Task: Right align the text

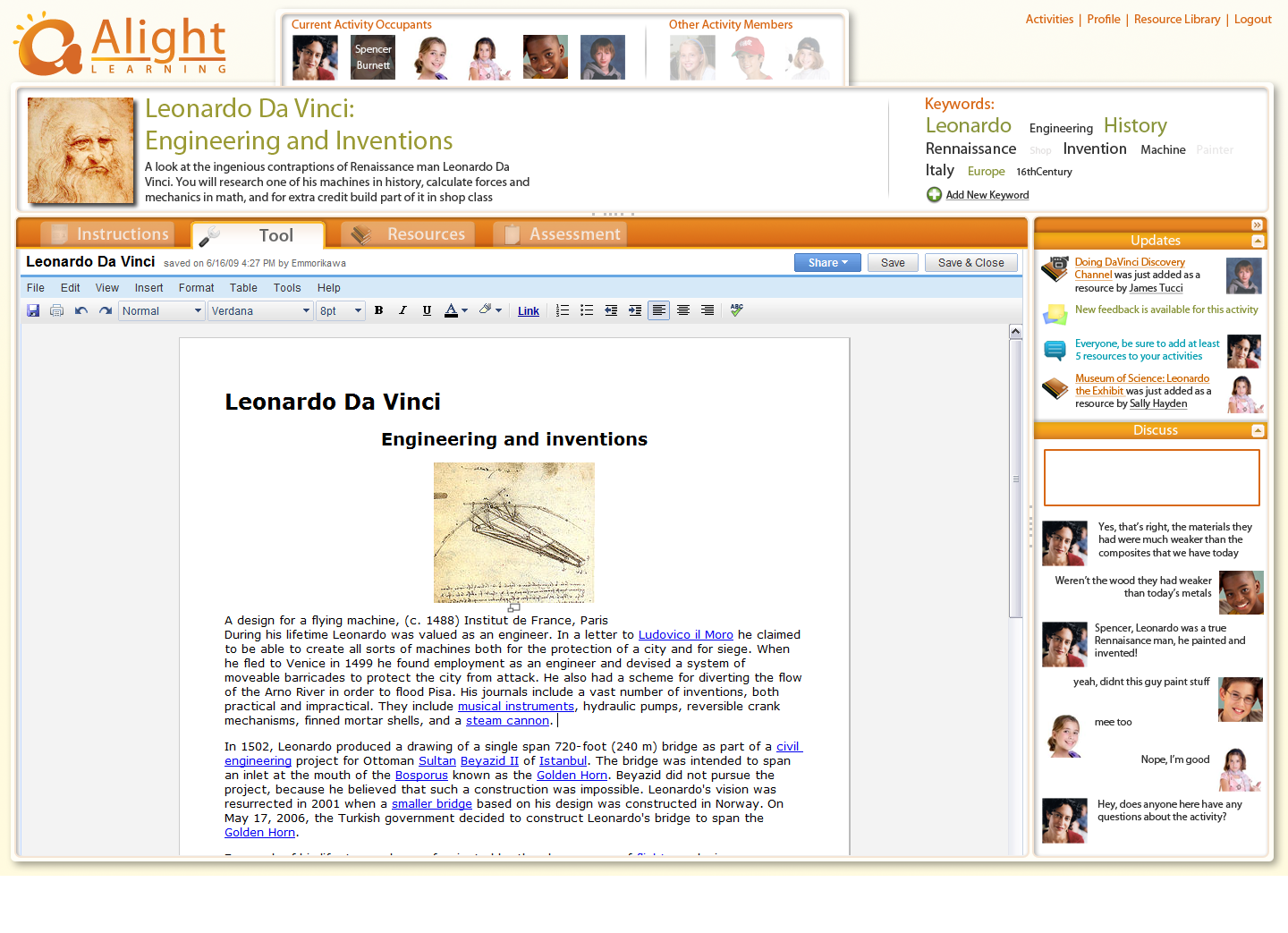Action: point(708,310)
